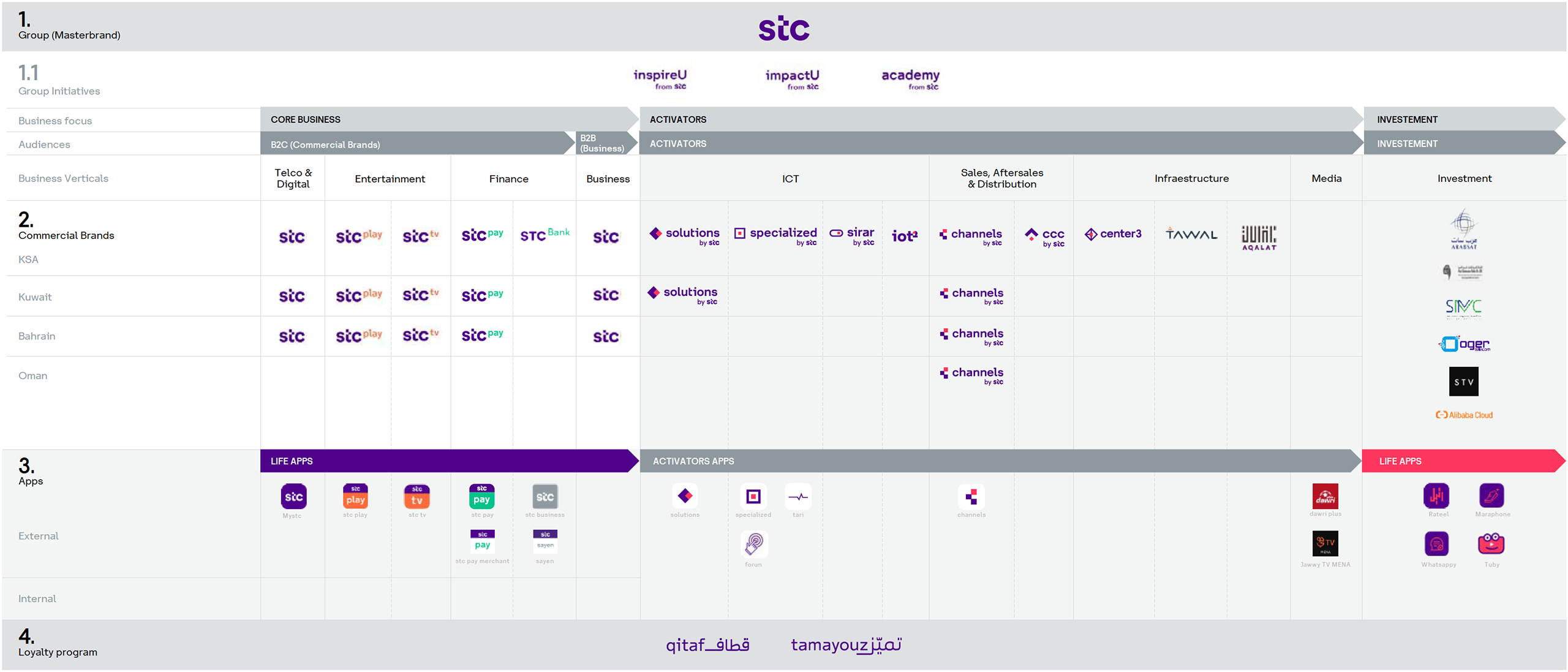Click the pink LIFE APPS arrow banner

[x=1458, y=461]
